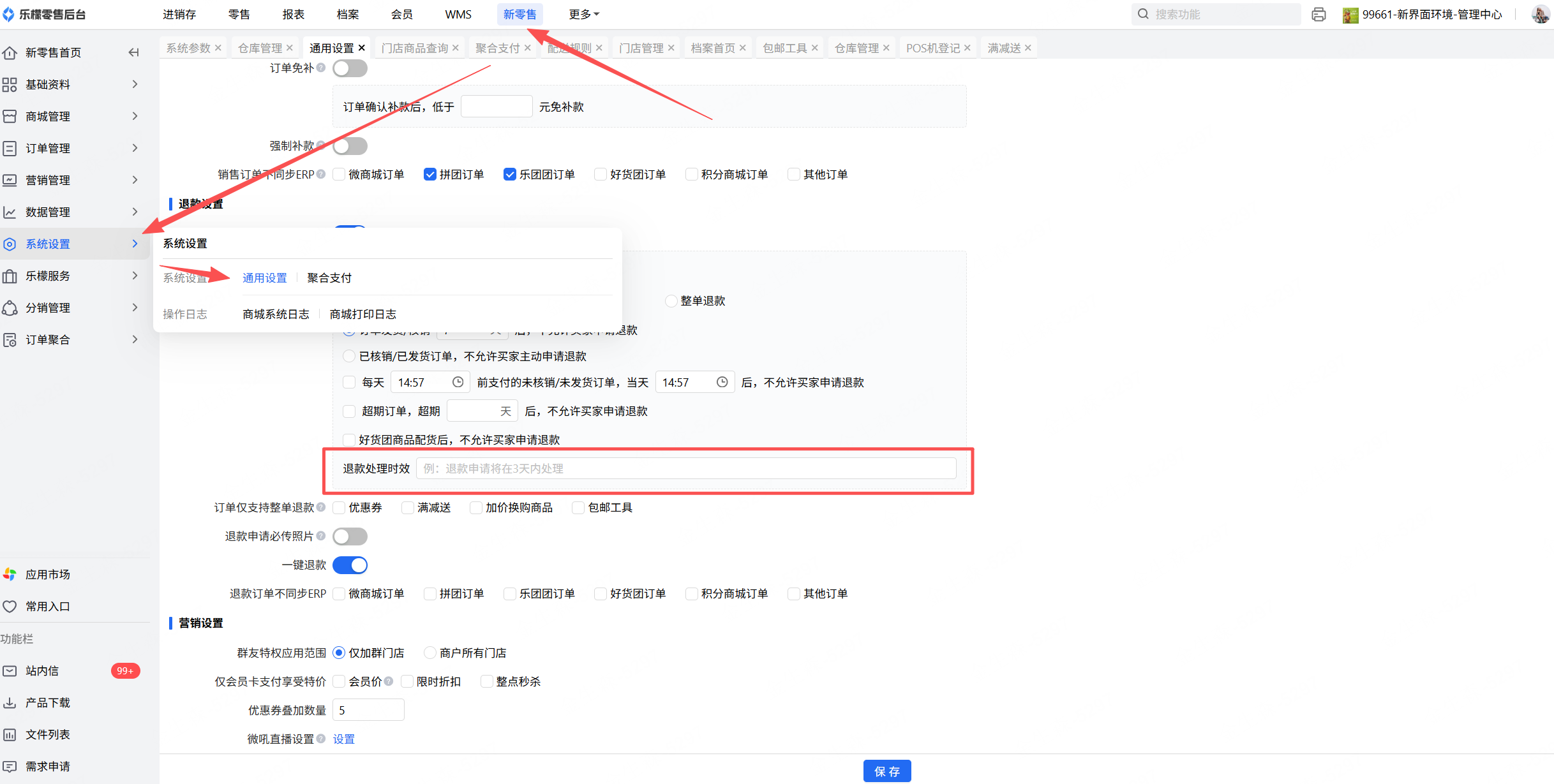The width and height of the screenshot is (1554, 784).
Task: Open 站内信 mail icon entry
Action: coord(10,670)
